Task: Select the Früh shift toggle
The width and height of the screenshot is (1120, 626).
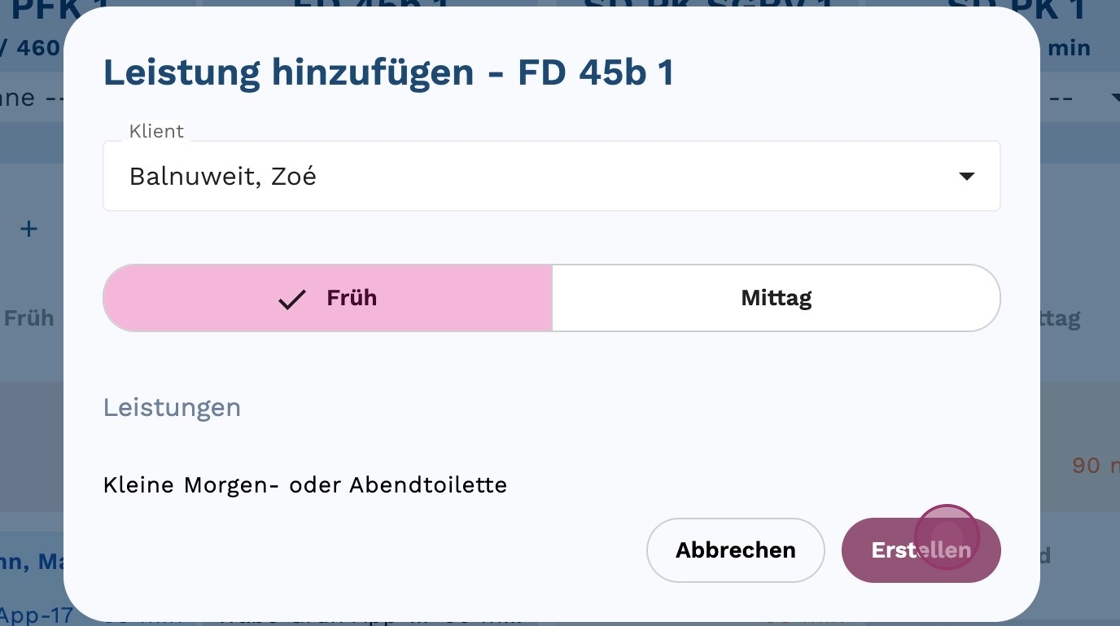Action: coord(328,298)
